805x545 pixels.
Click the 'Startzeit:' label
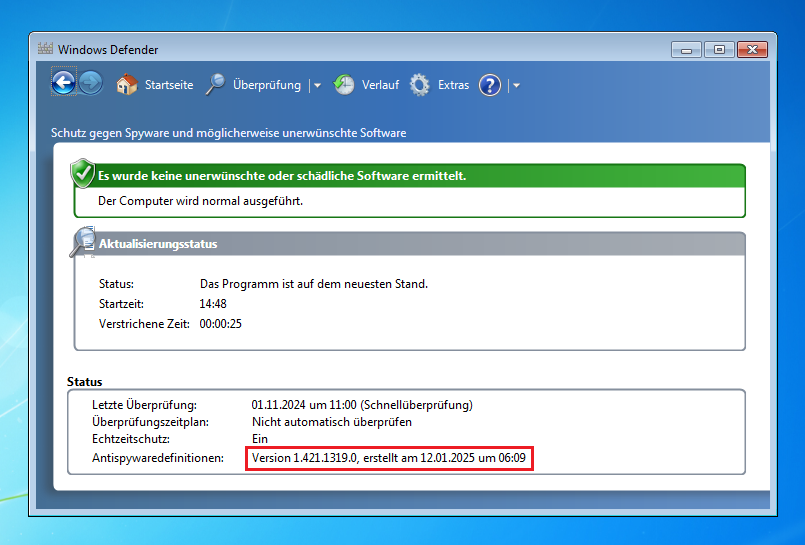pos(121,304)
